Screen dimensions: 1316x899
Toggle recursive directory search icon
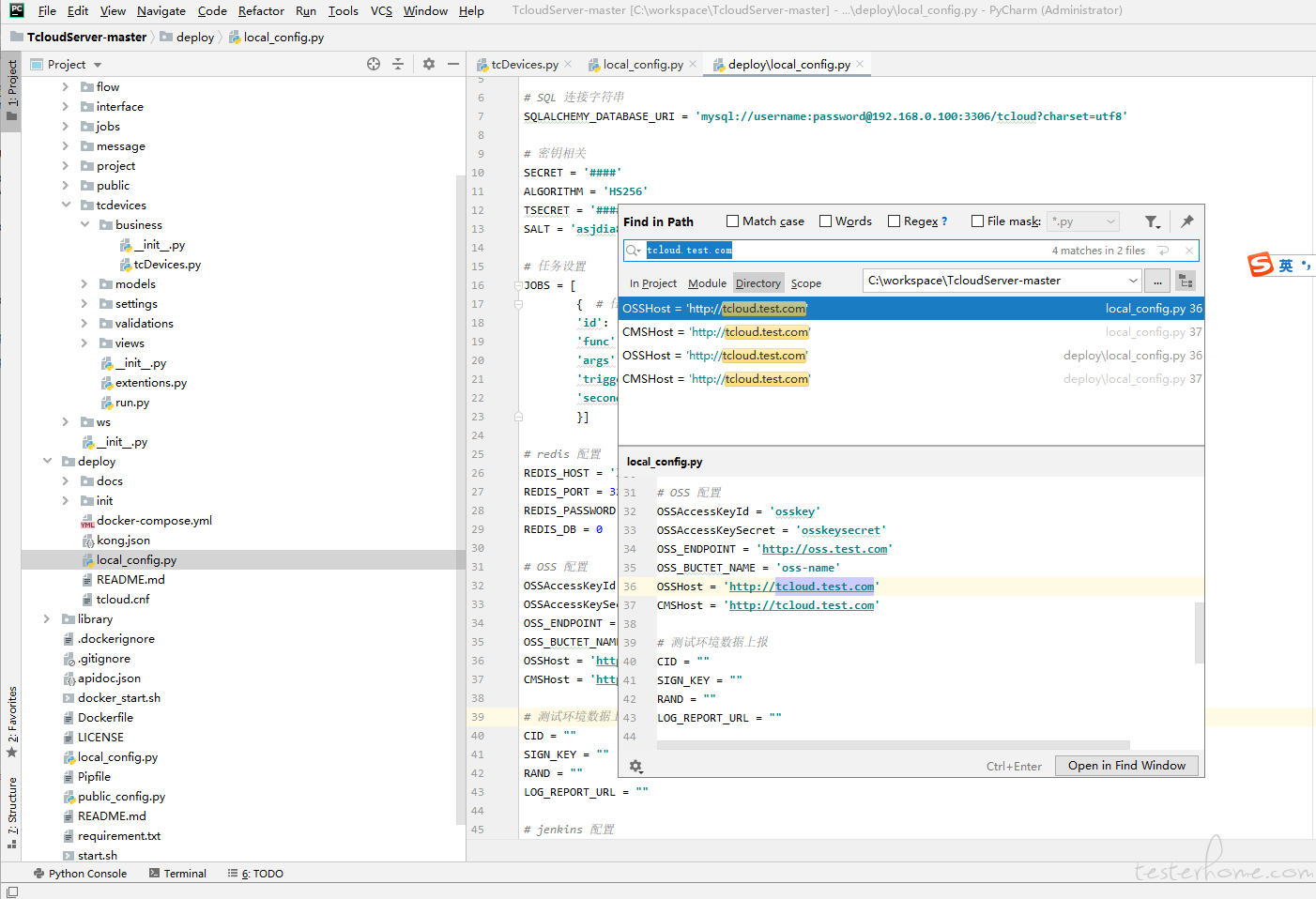[1186, 281]
